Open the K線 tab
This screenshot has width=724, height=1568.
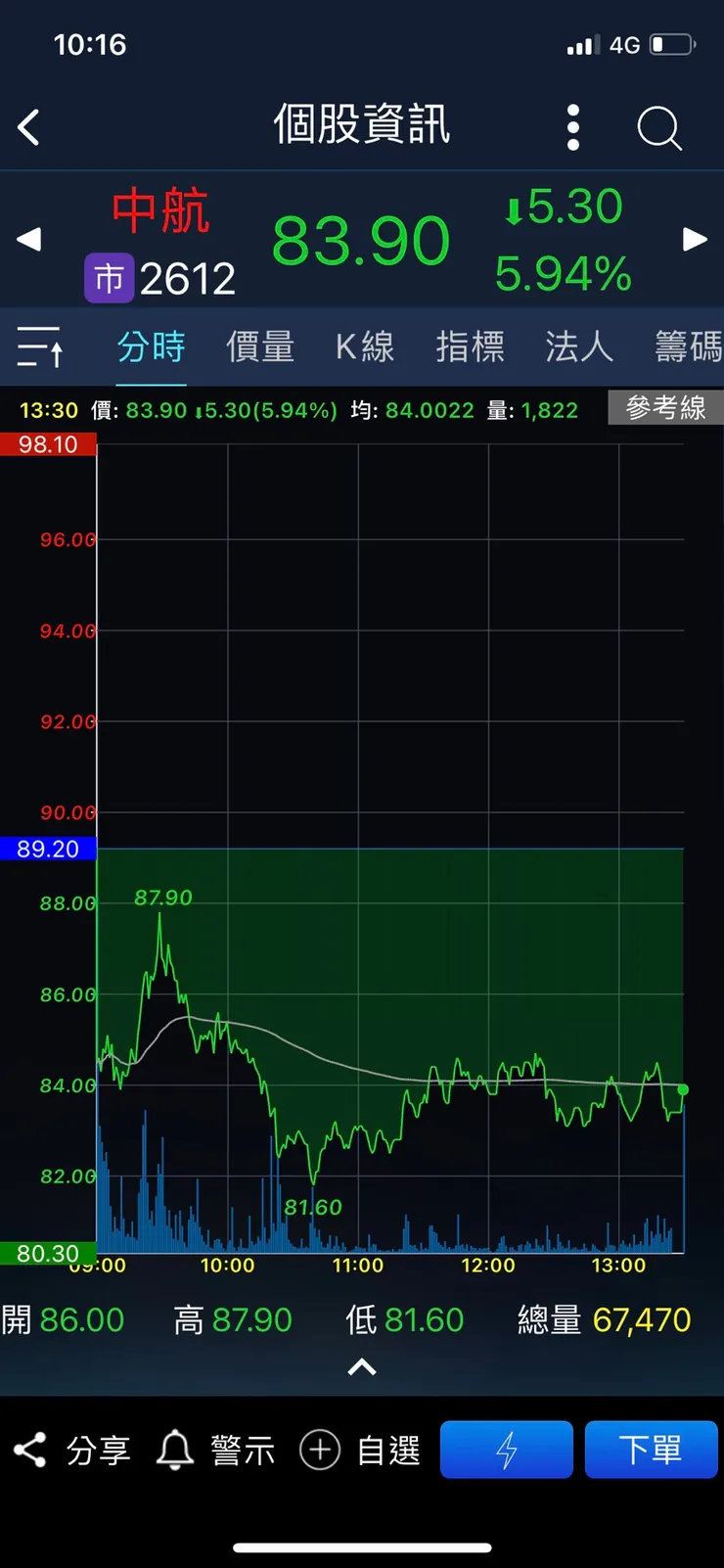pos(365,346)
